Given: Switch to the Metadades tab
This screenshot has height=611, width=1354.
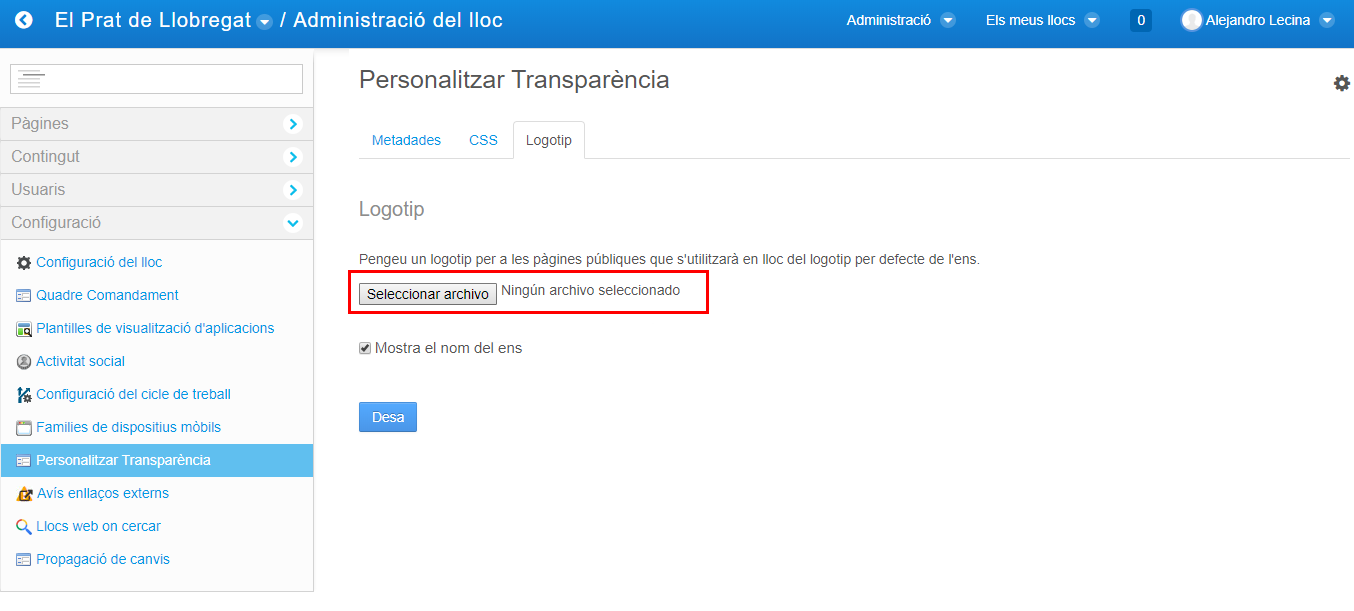Looking at the screenshot, I should point(406,141).
